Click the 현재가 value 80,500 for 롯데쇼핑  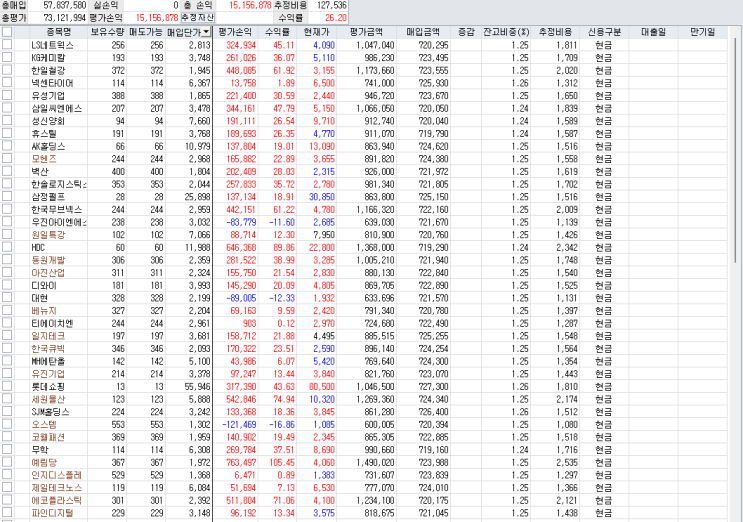[322, 386]
